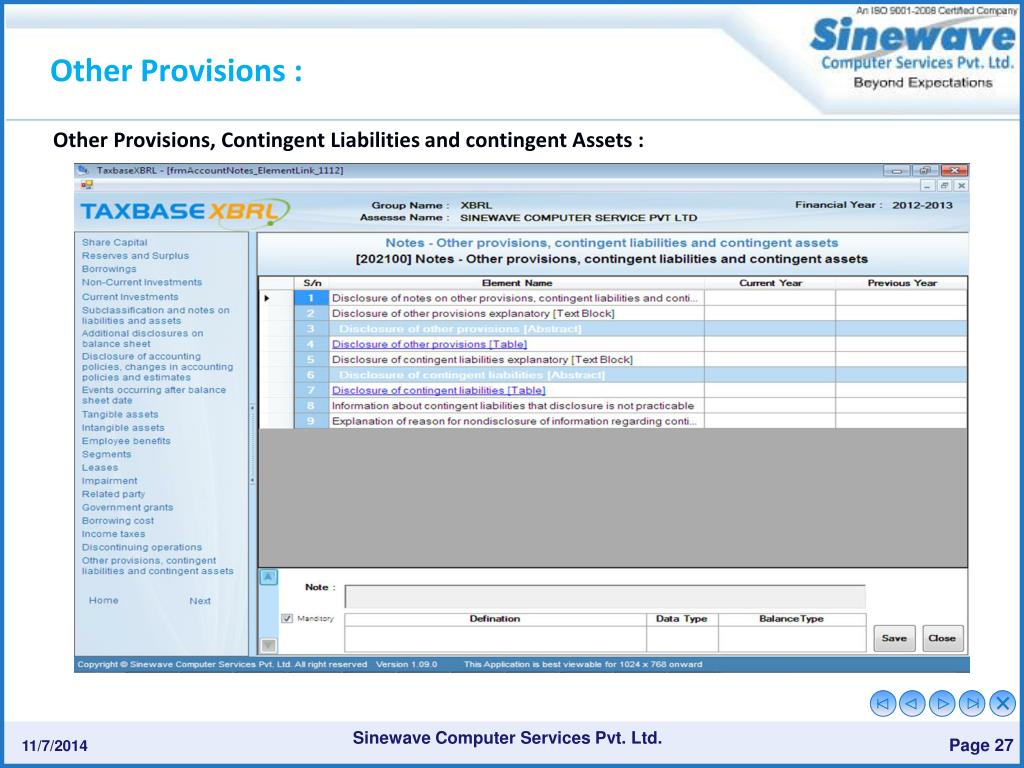Go to previous slide navigation icon
Screen dimensions: 1024x768
coord(912,703)
